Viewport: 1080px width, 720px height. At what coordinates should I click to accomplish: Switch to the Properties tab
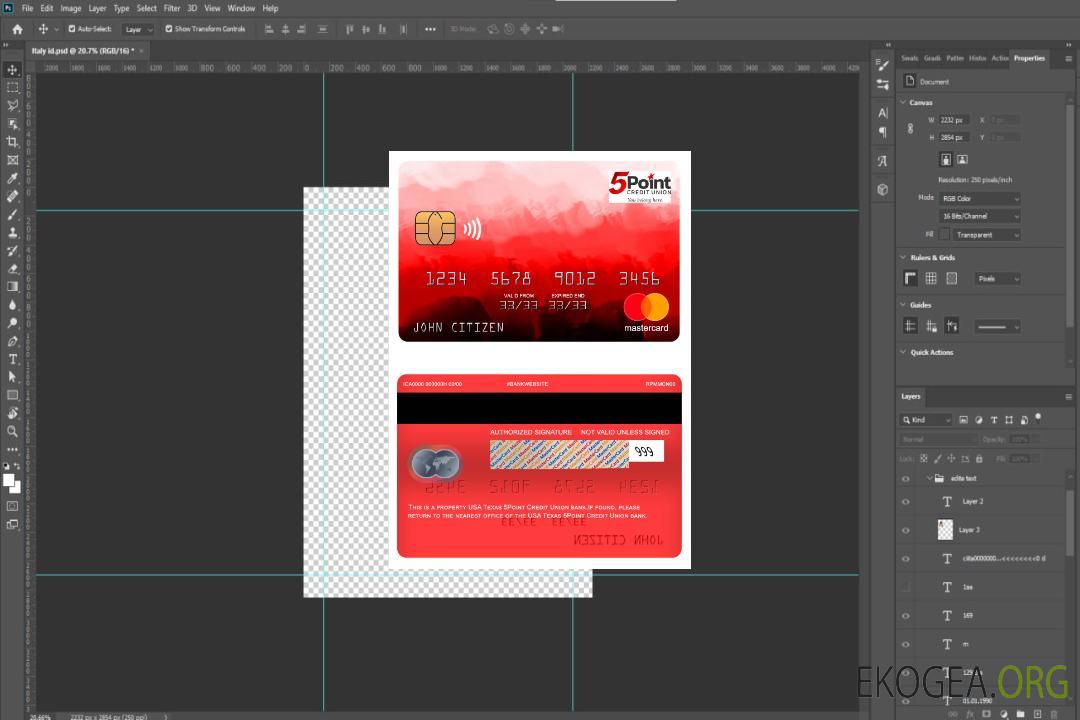1029,59
